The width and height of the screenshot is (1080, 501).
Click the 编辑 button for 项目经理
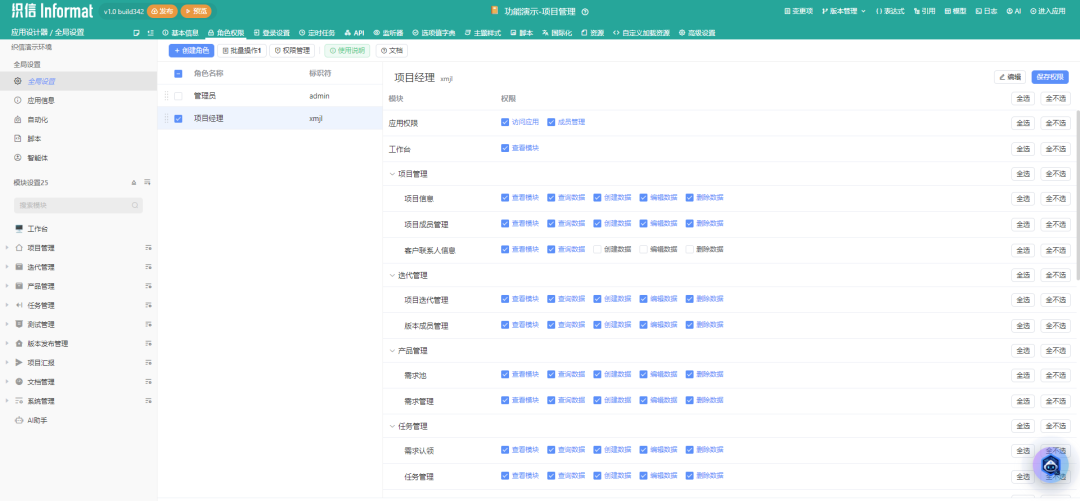1010,77
